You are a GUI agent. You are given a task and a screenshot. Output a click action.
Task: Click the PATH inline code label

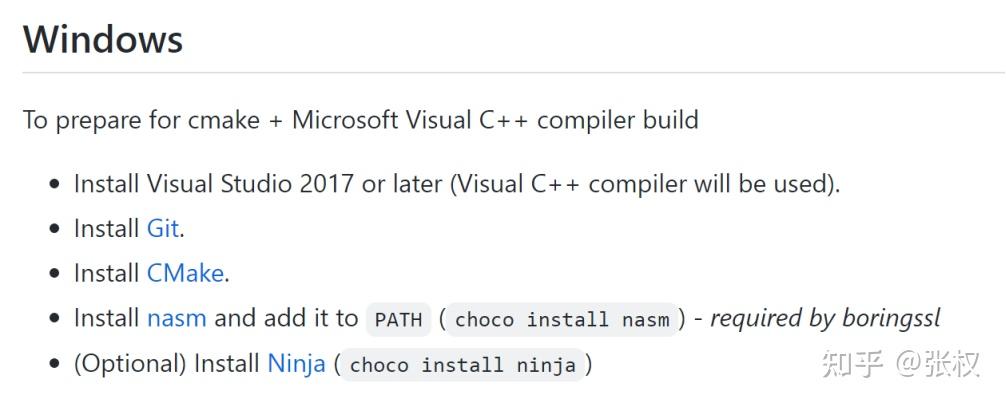(399, 320)
